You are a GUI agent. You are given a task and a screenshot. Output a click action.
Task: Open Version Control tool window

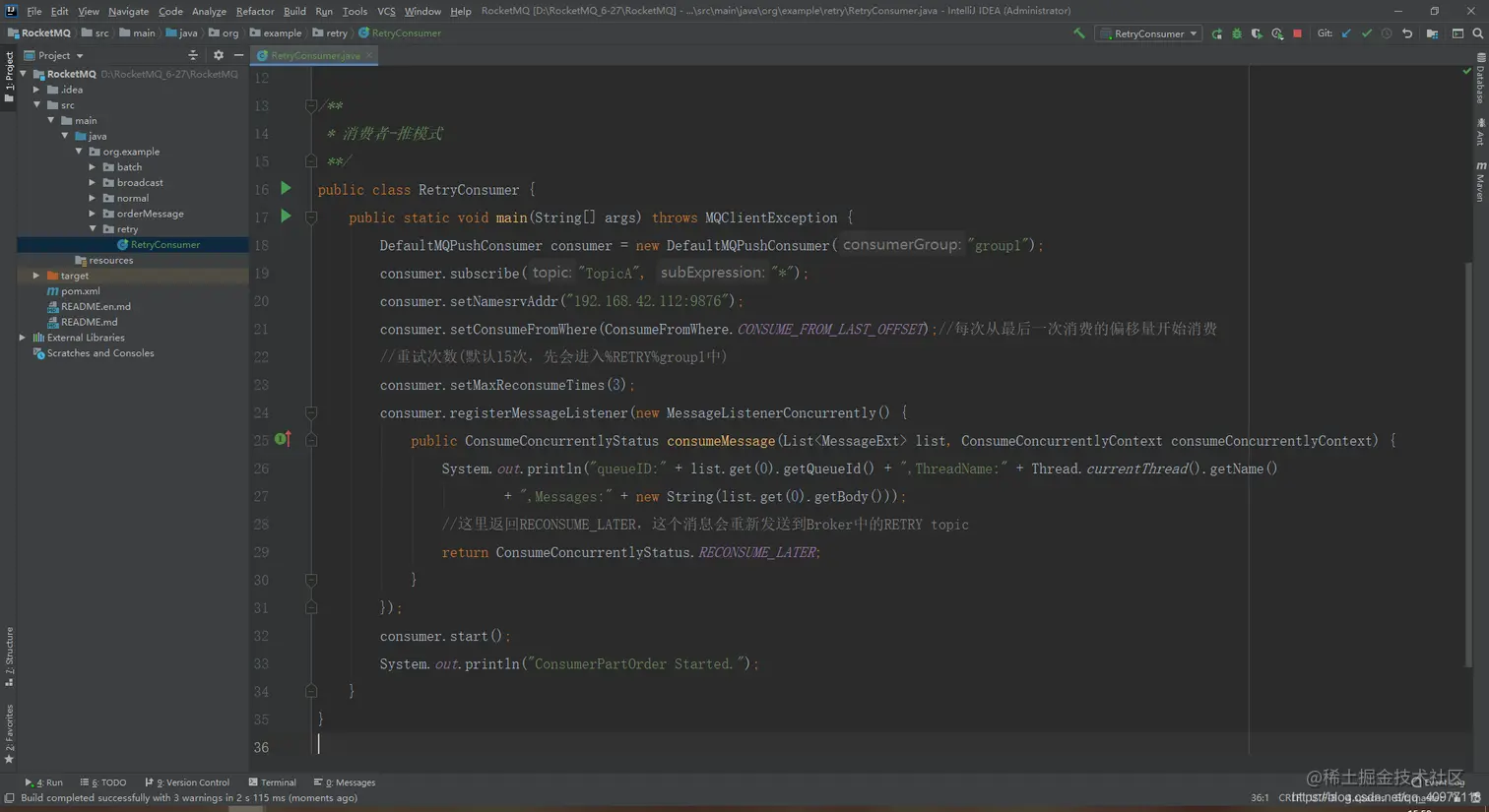(x=187, y=782)
